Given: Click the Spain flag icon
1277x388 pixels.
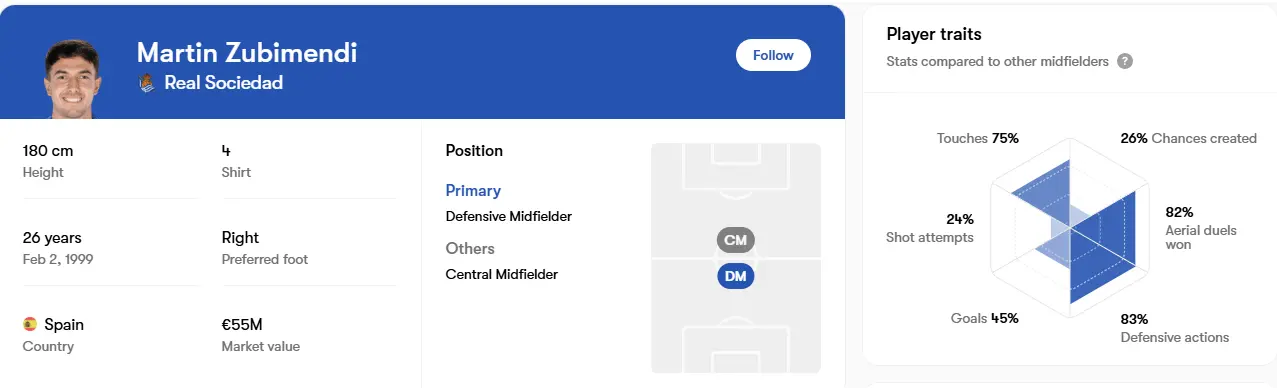Looking at the screenshot, I should click(x=30, y=324).
